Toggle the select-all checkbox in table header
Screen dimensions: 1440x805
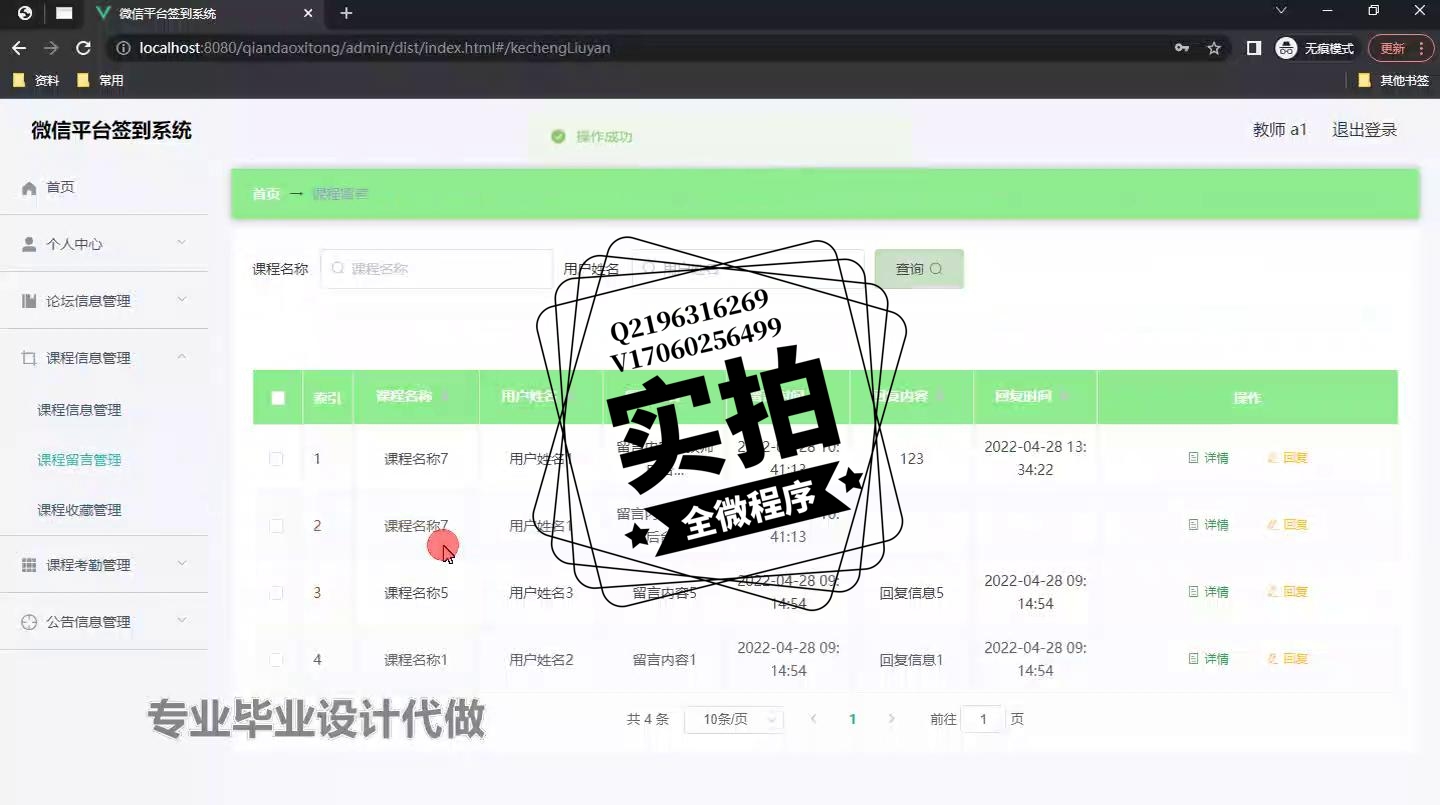click(278, 397)
